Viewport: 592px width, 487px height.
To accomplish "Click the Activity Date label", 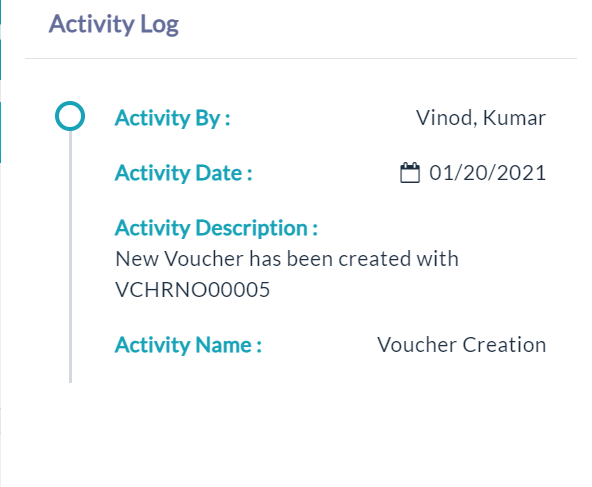I will pos(183,173).
